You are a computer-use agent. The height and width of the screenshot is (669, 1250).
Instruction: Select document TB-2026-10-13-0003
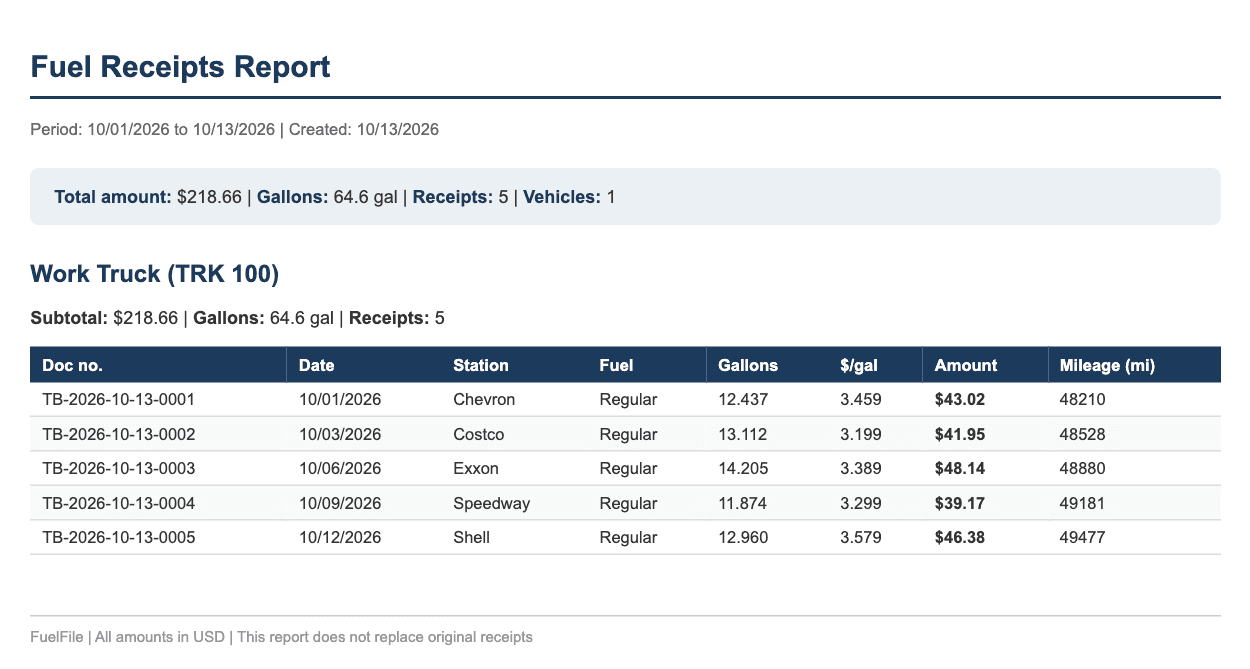click(118, 468)
